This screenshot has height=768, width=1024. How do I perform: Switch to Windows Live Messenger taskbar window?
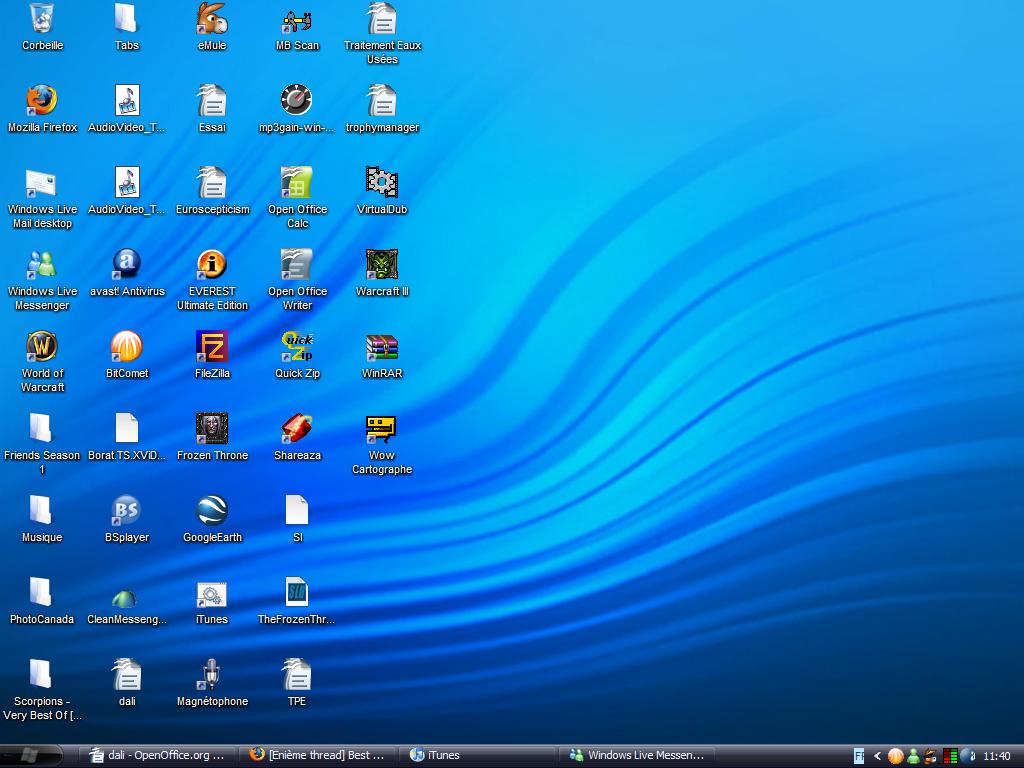[637, 756]
